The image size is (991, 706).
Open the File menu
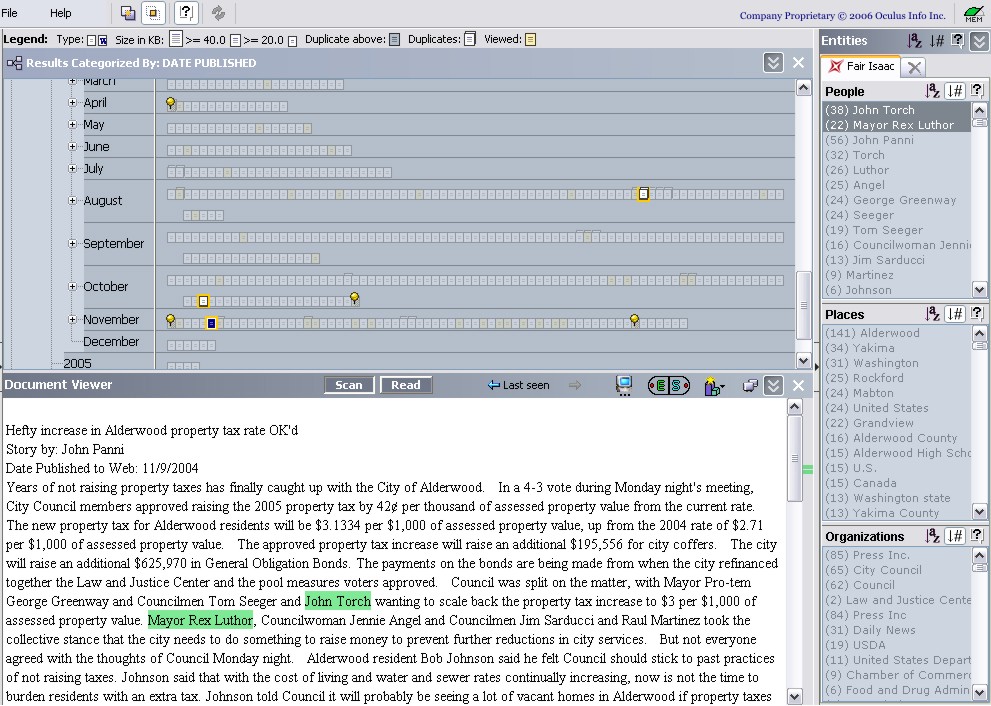(x=10, y=13)
